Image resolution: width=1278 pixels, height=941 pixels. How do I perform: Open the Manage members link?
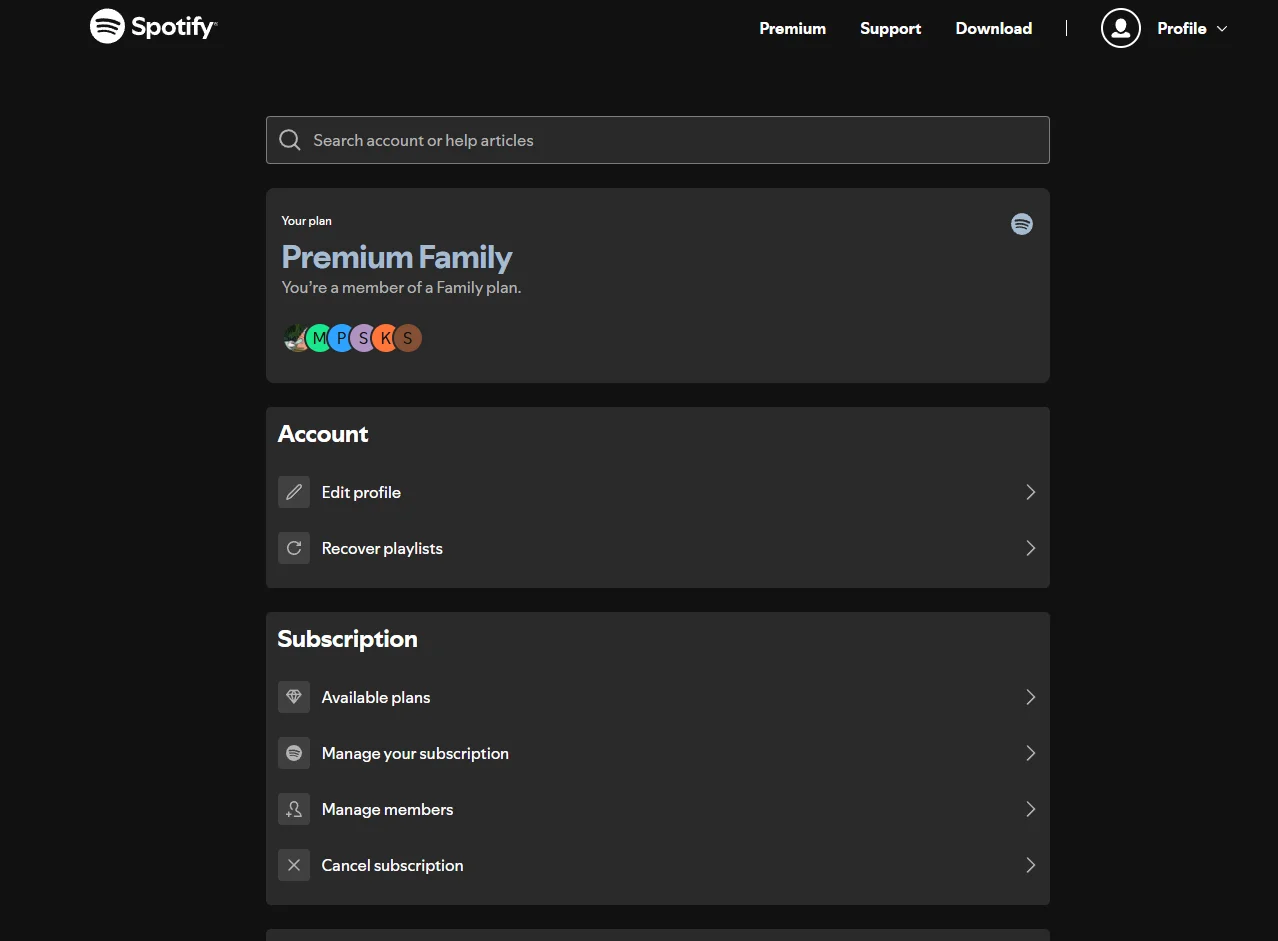click(387, 809)
